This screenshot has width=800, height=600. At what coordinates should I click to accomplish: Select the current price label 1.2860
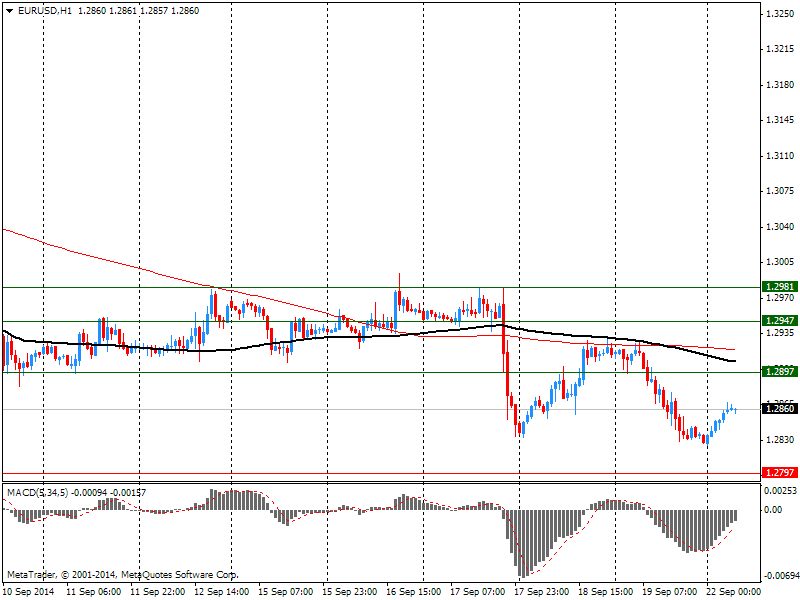pos(779,409)
